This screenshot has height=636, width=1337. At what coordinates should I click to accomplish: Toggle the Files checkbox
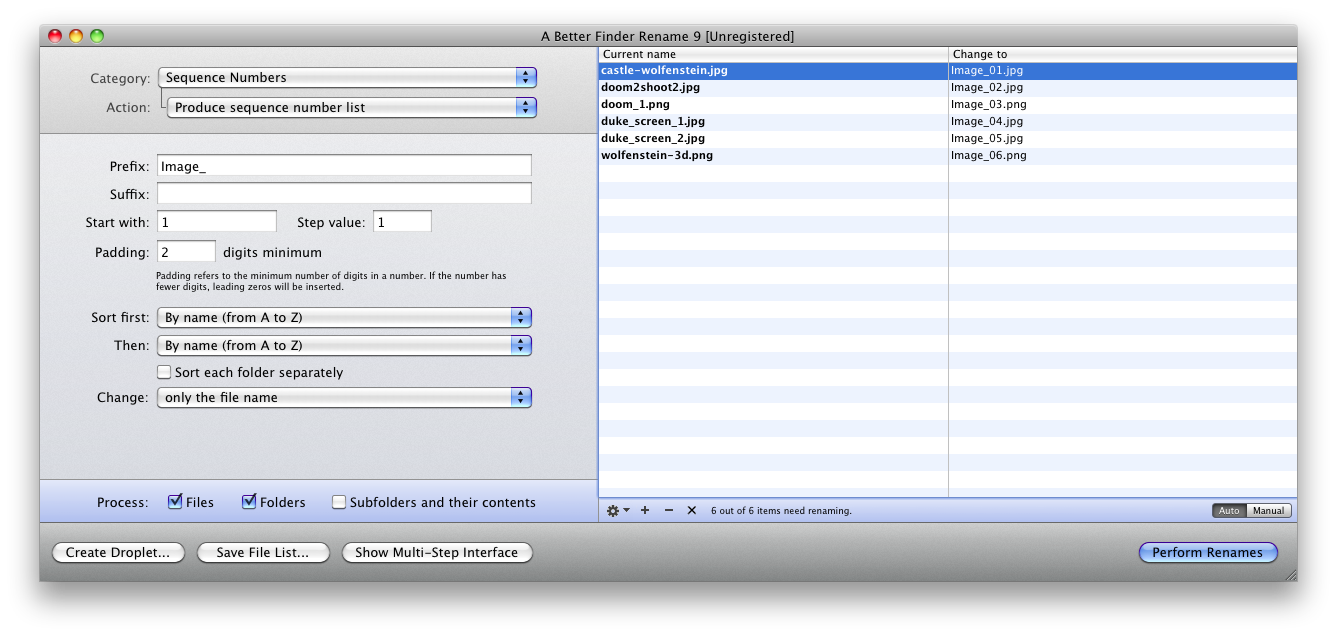175,502
